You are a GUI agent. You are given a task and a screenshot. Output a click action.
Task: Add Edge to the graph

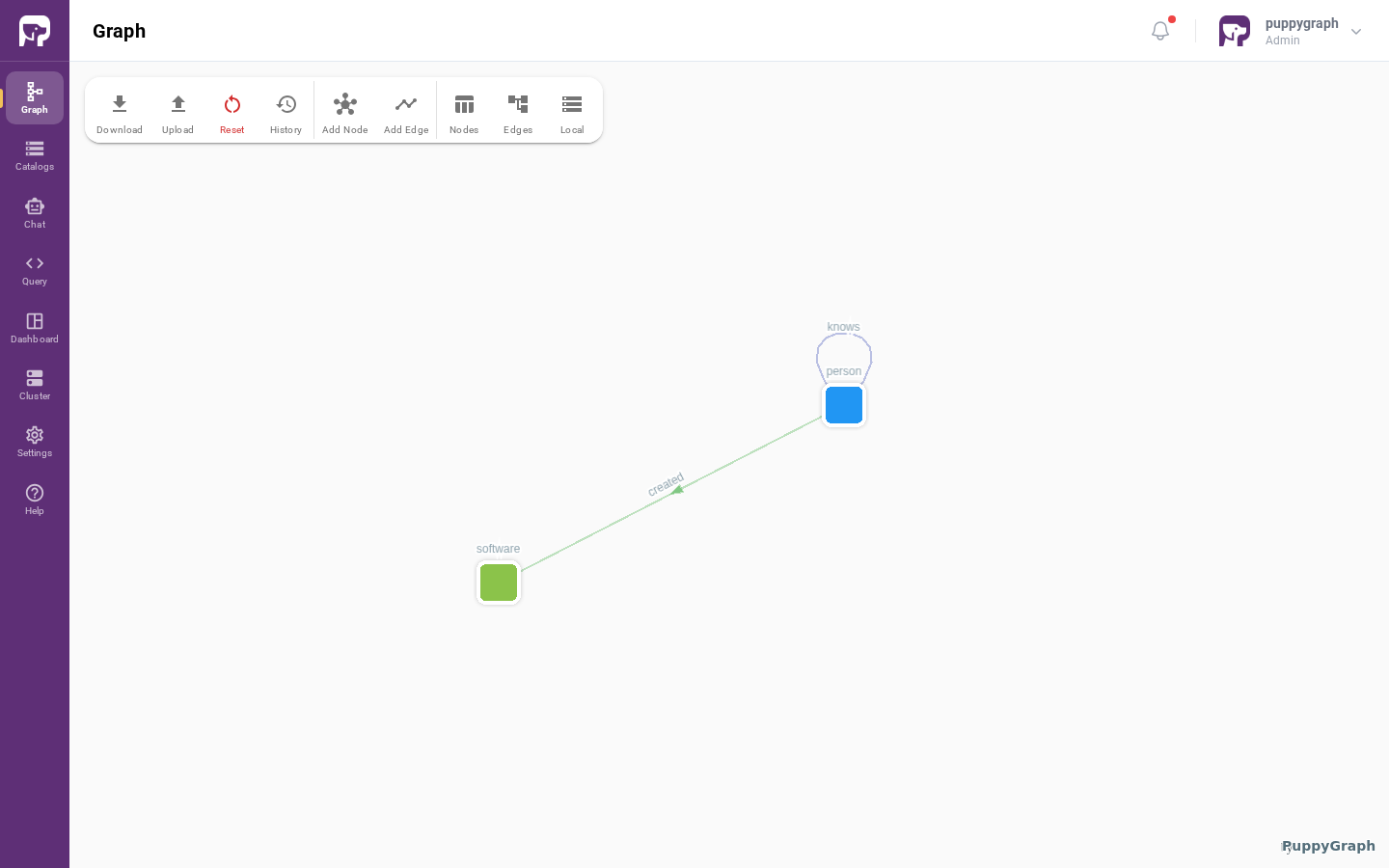click(406, 113)
